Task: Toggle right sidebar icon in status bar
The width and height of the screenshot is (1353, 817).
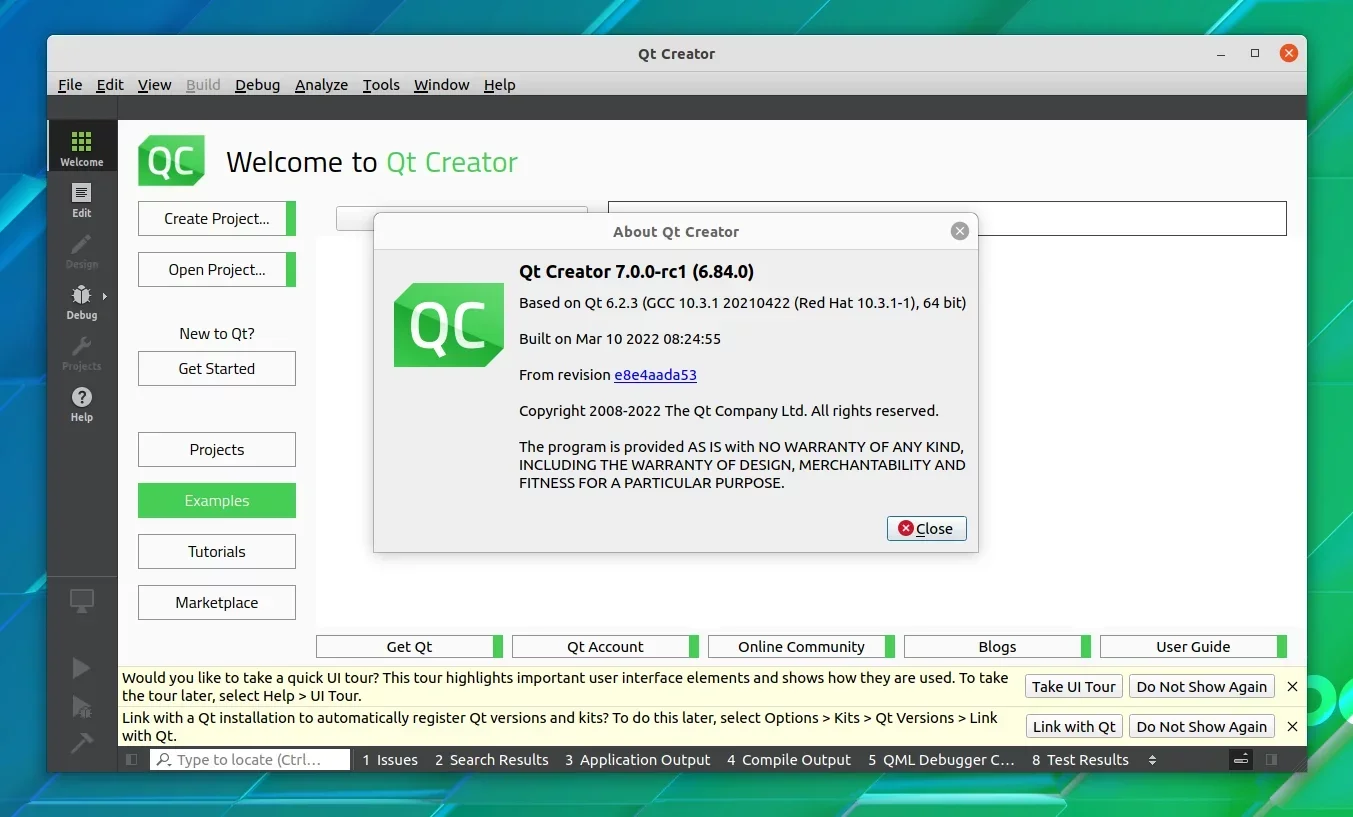Action: (x=1271, y=760)
